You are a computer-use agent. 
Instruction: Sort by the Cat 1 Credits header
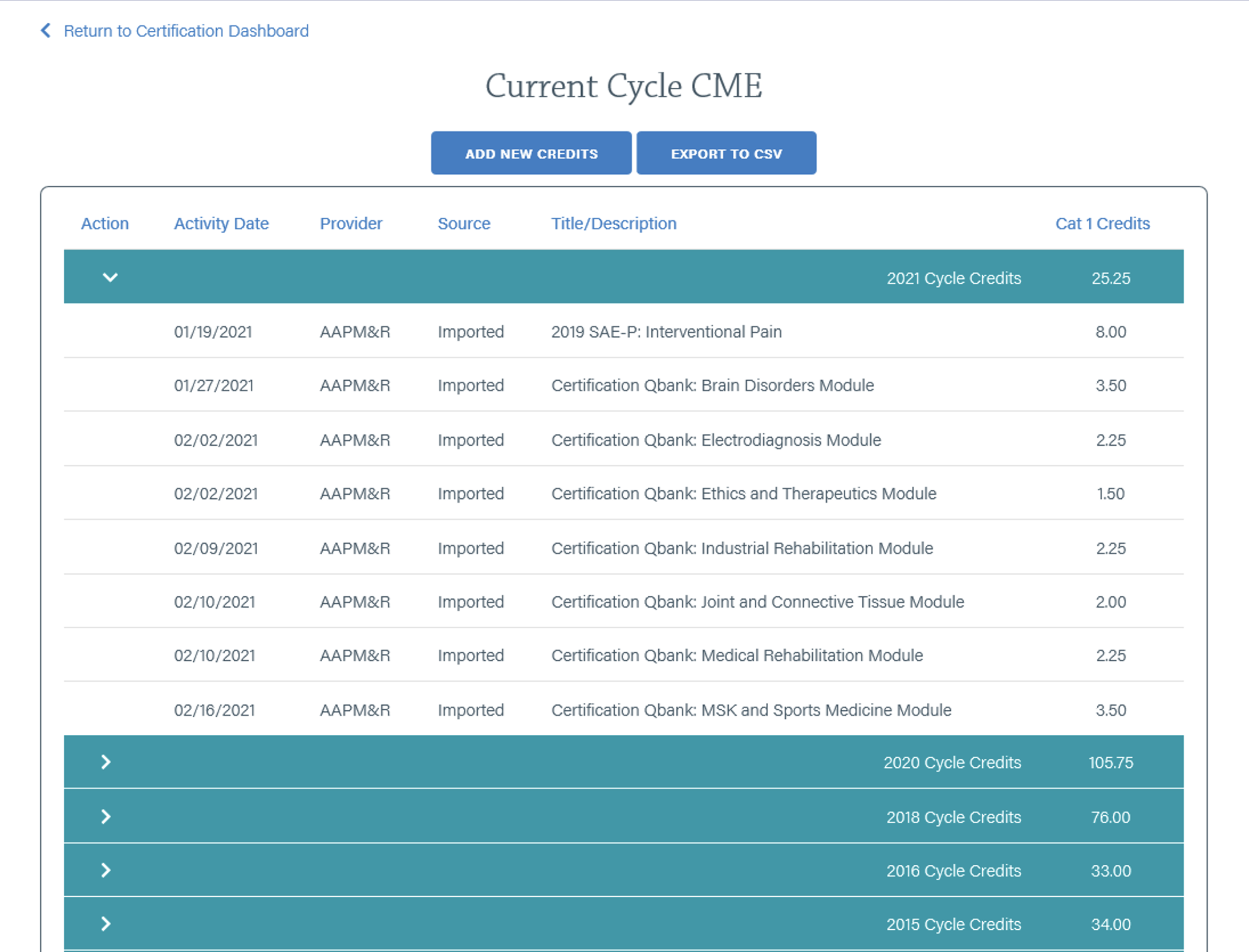point(1102,223)
